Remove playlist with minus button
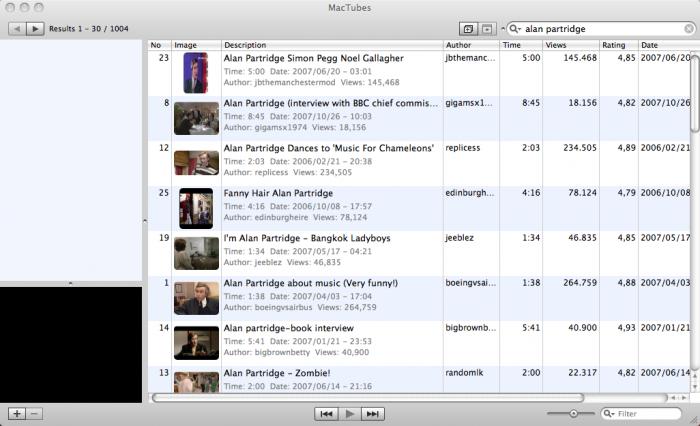The height and width of the screenshot is (426, 700). pyautogui.click(x=34, y=413)
